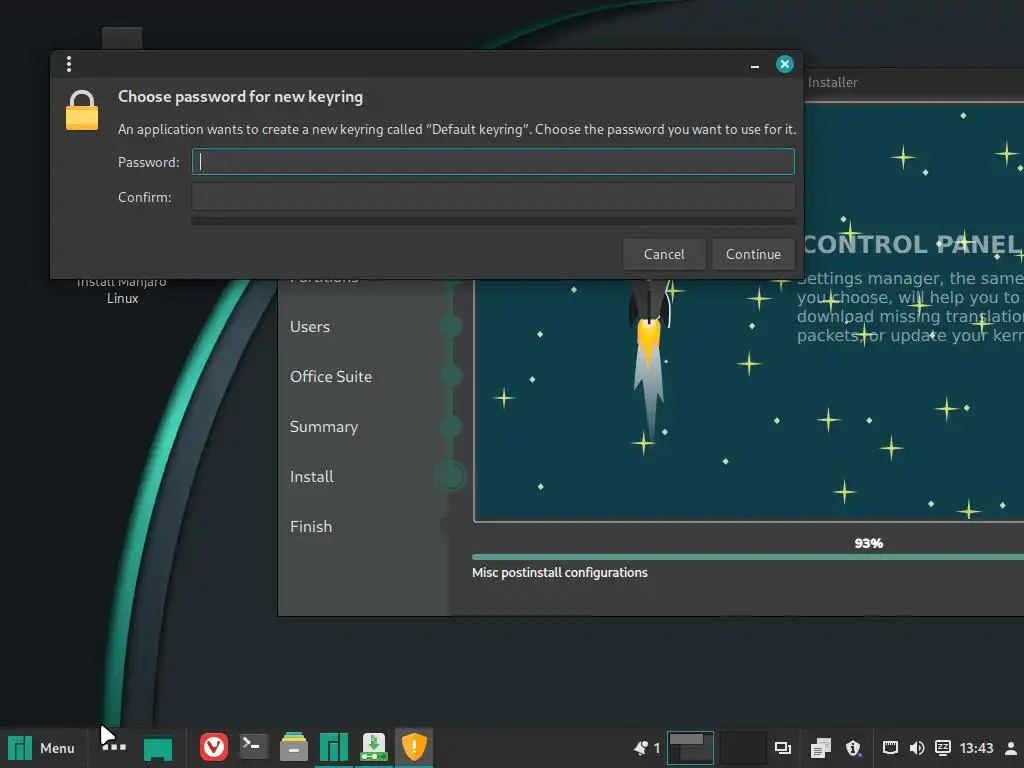Click the window switcher overlapping squares icon
The width and height of the screenshot is (1024, 768).
coord(782,748)
